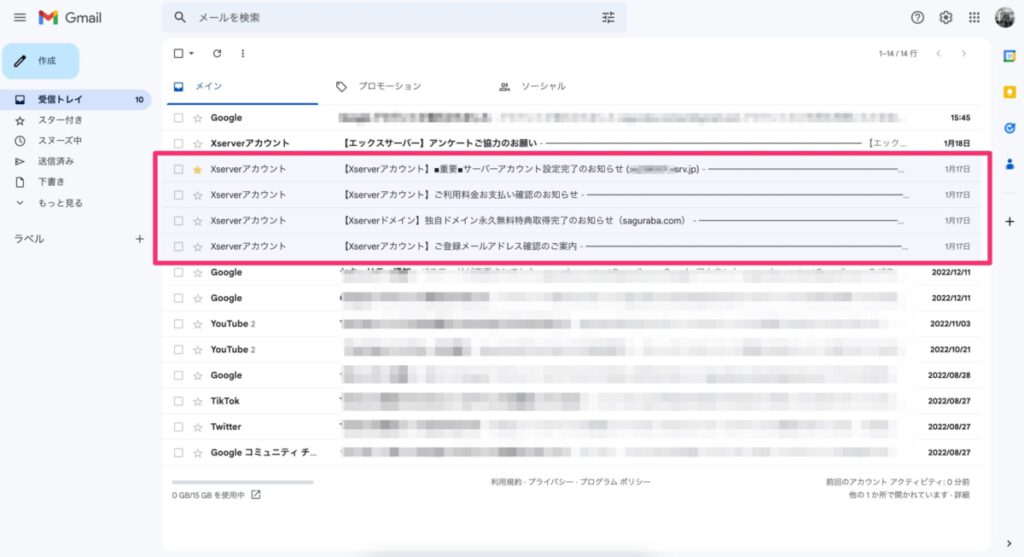Screen dimensions: 1024x557
Task: Open the more options three-dot menu
Action: tap(243, 54)
